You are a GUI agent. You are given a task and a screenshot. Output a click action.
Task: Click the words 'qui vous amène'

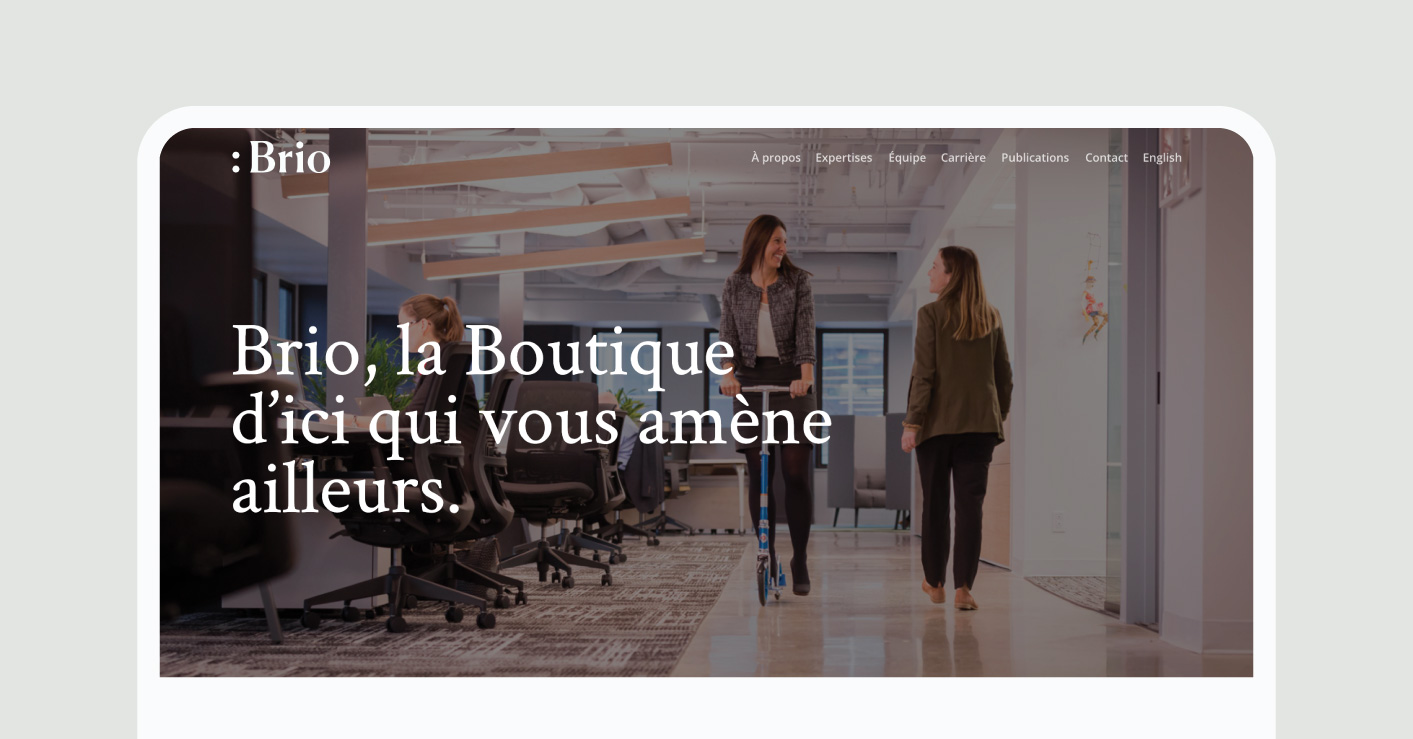600,421
